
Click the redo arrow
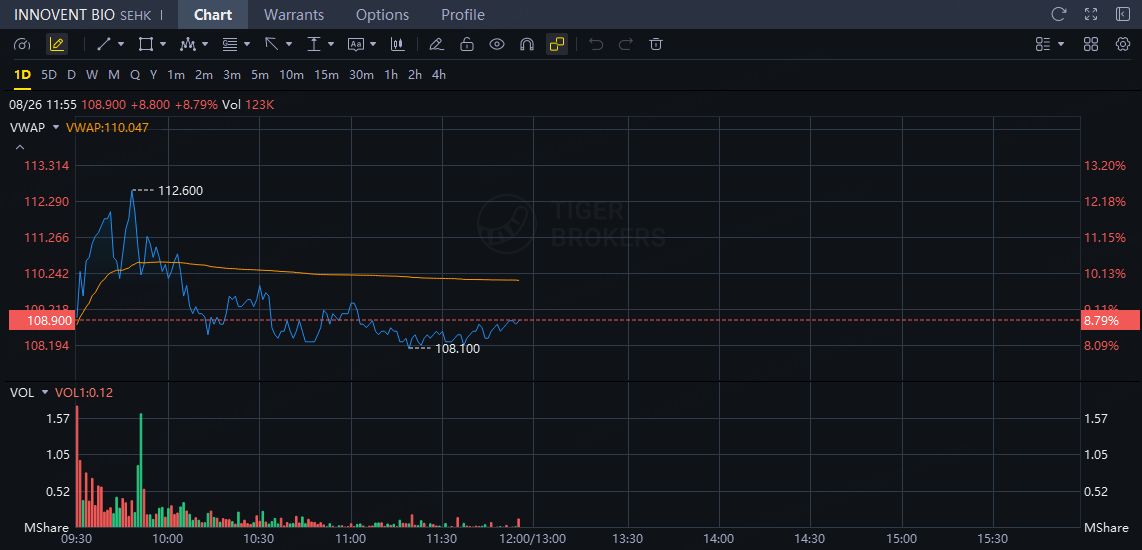click(x=626, y=44)
